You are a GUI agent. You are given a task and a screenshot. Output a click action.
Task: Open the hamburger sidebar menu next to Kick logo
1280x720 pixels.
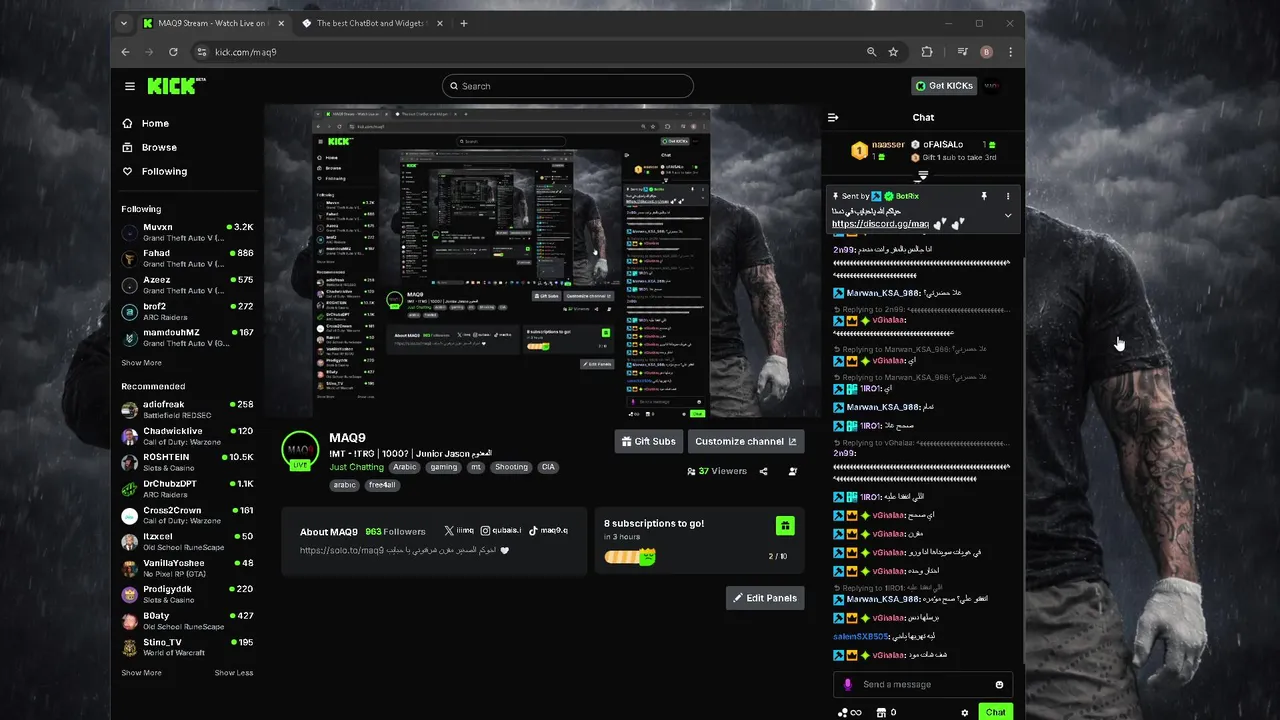click(129, 86)
